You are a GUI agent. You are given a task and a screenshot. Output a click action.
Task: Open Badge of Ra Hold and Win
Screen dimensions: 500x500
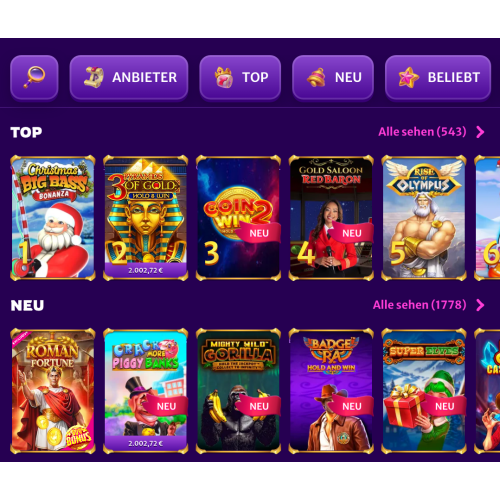[331, 391]
